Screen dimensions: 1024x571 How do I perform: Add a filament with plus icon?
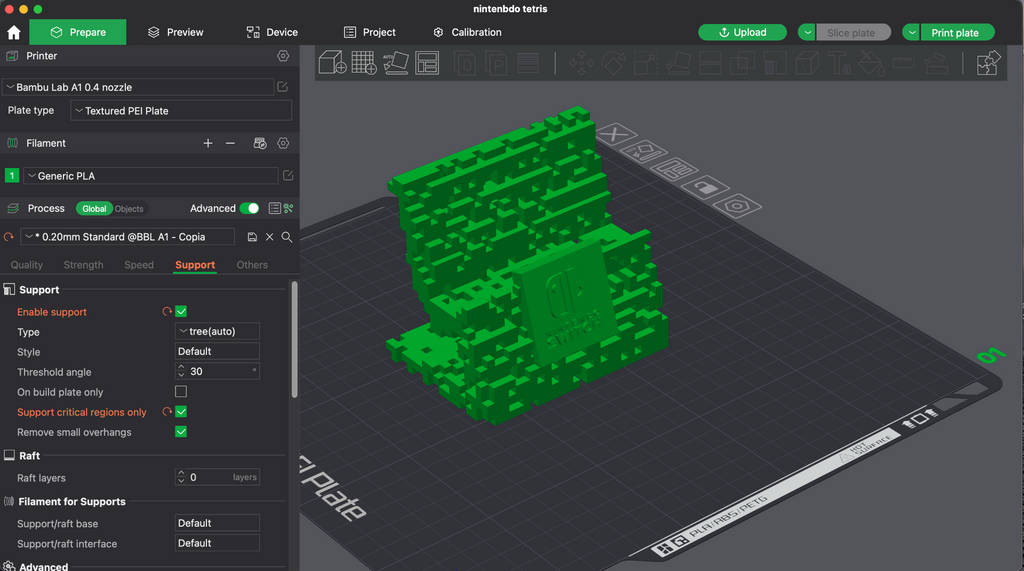(208, 143)
